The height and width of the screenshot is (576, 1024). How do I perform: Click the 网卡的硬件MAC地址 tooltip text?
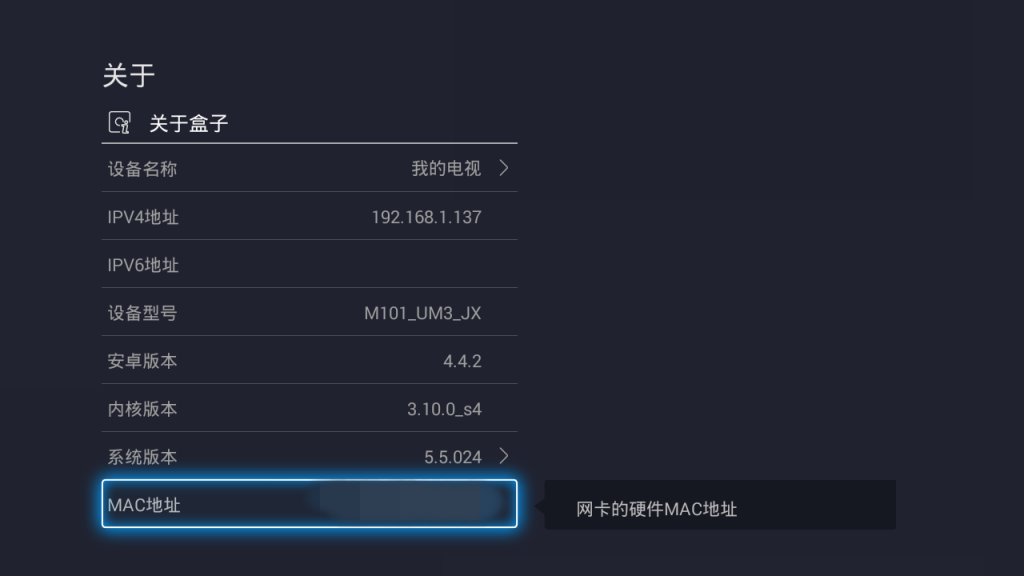pyautogui.click(x=657, y=509)
